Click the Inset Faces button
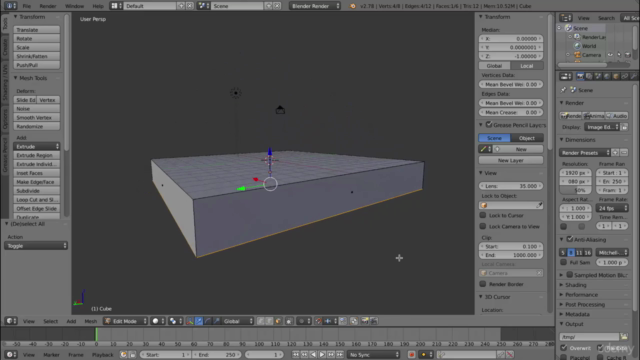 coord(37,173)
